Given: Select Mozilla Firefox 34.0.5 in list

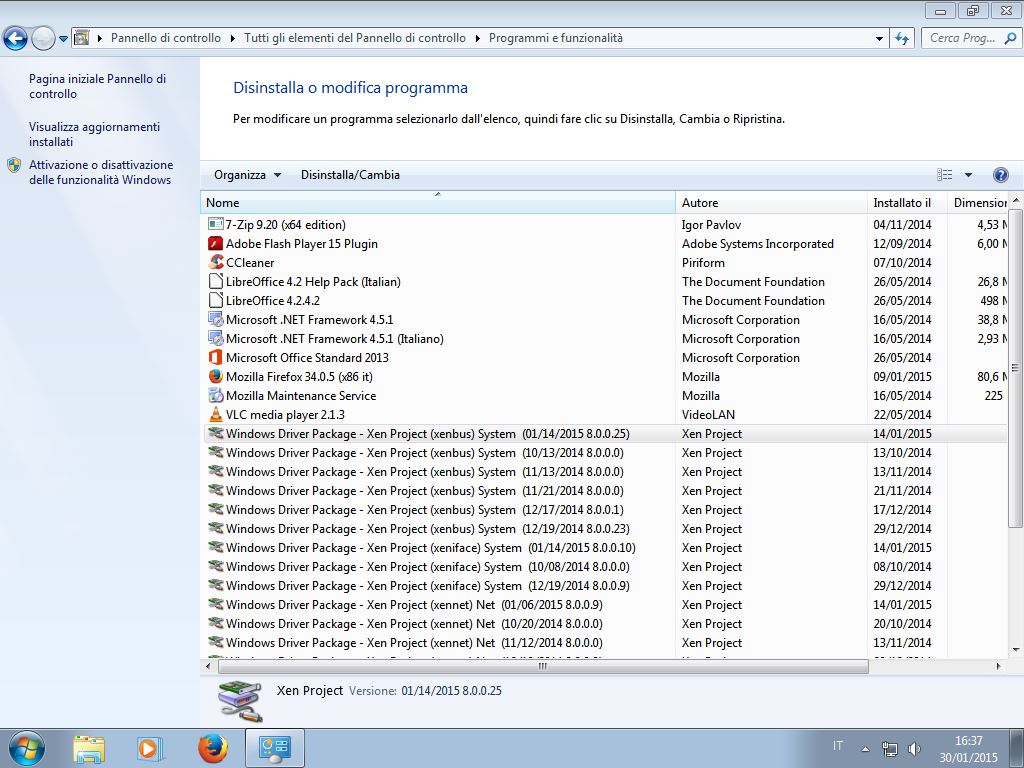Looking at the screenshot, I should click(x=299, y=377).
